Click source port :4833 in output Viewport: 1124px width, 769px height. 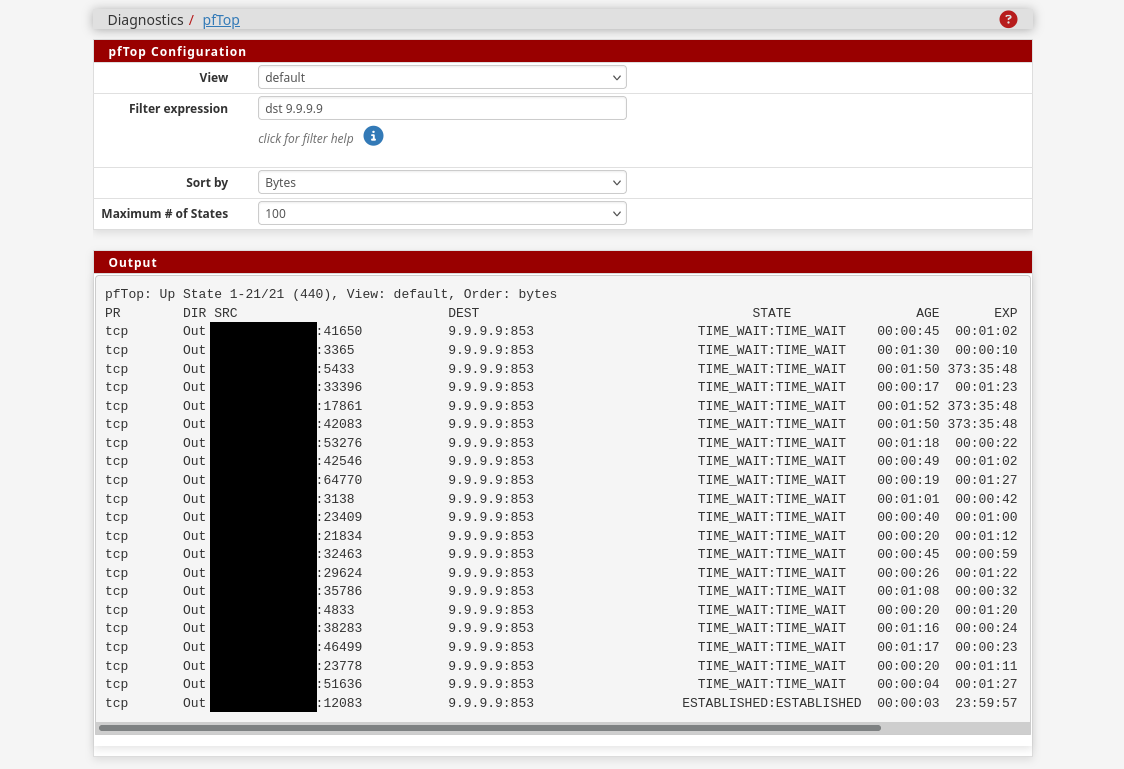(x=335, y=610)
